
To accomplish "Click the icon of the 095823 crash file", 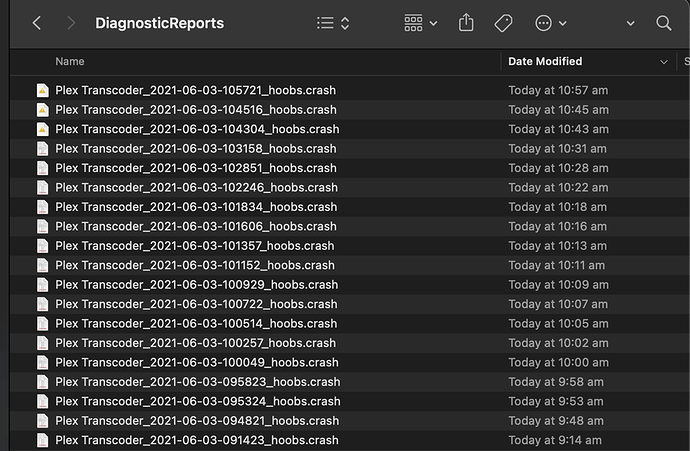I will 42,382.
